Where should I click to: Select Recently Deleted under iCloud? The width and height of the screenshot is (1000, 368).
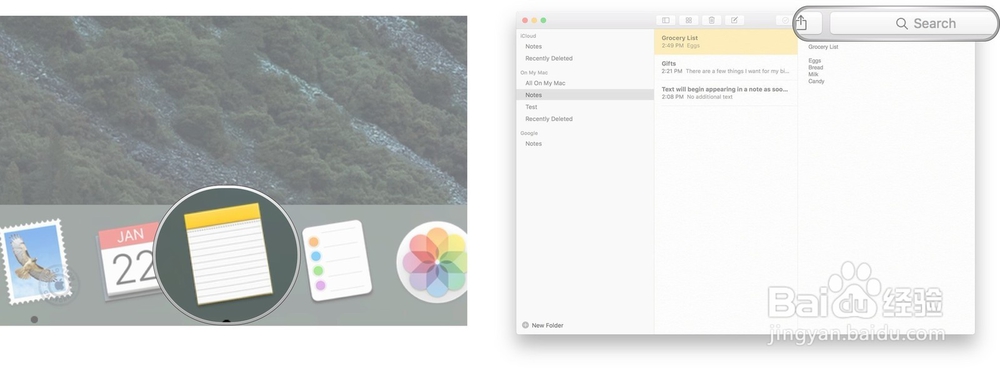pyautogui.click(x=549, y=58)
